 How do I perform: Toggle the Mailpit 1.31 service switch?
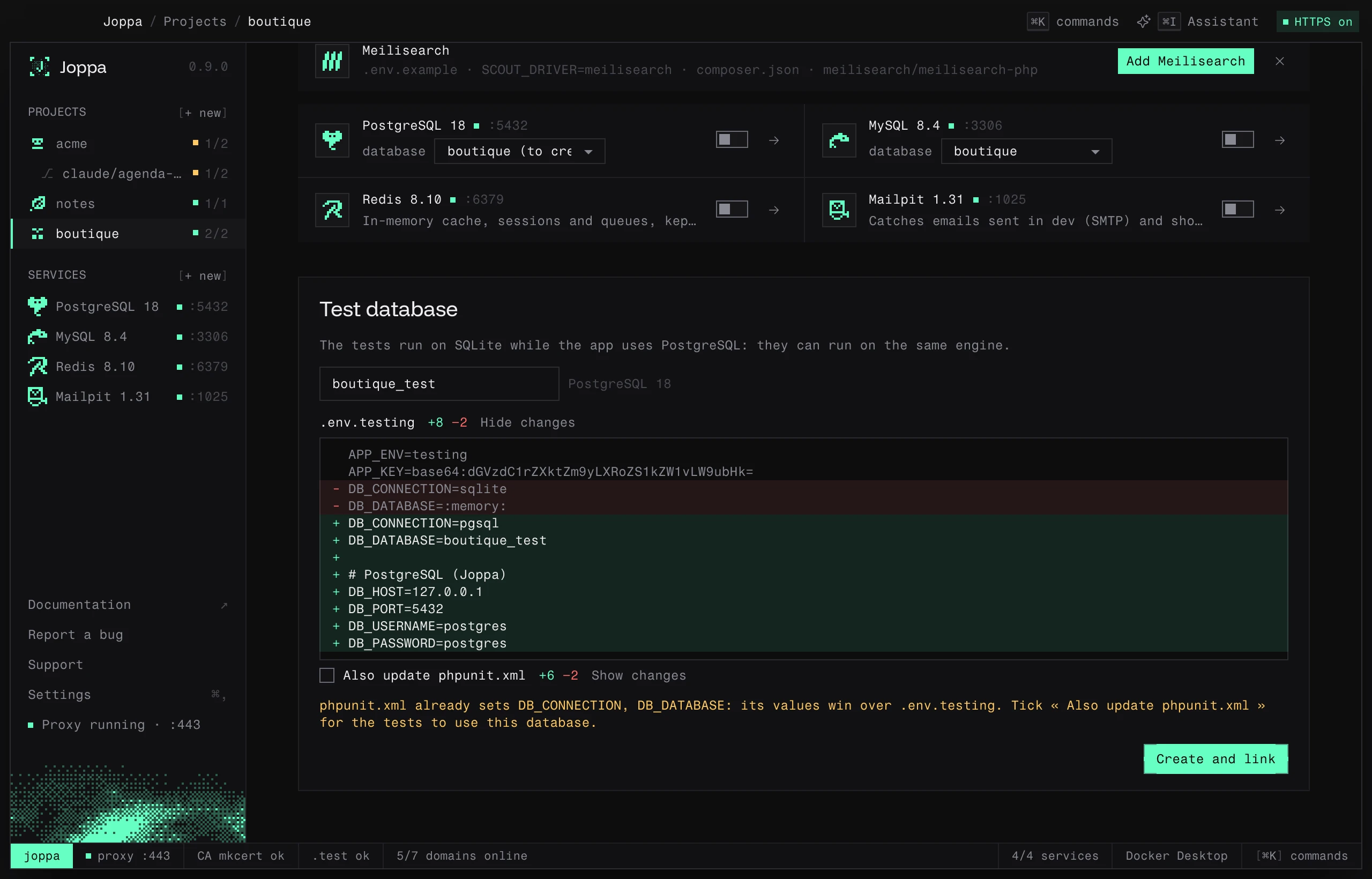point(1237,209)
